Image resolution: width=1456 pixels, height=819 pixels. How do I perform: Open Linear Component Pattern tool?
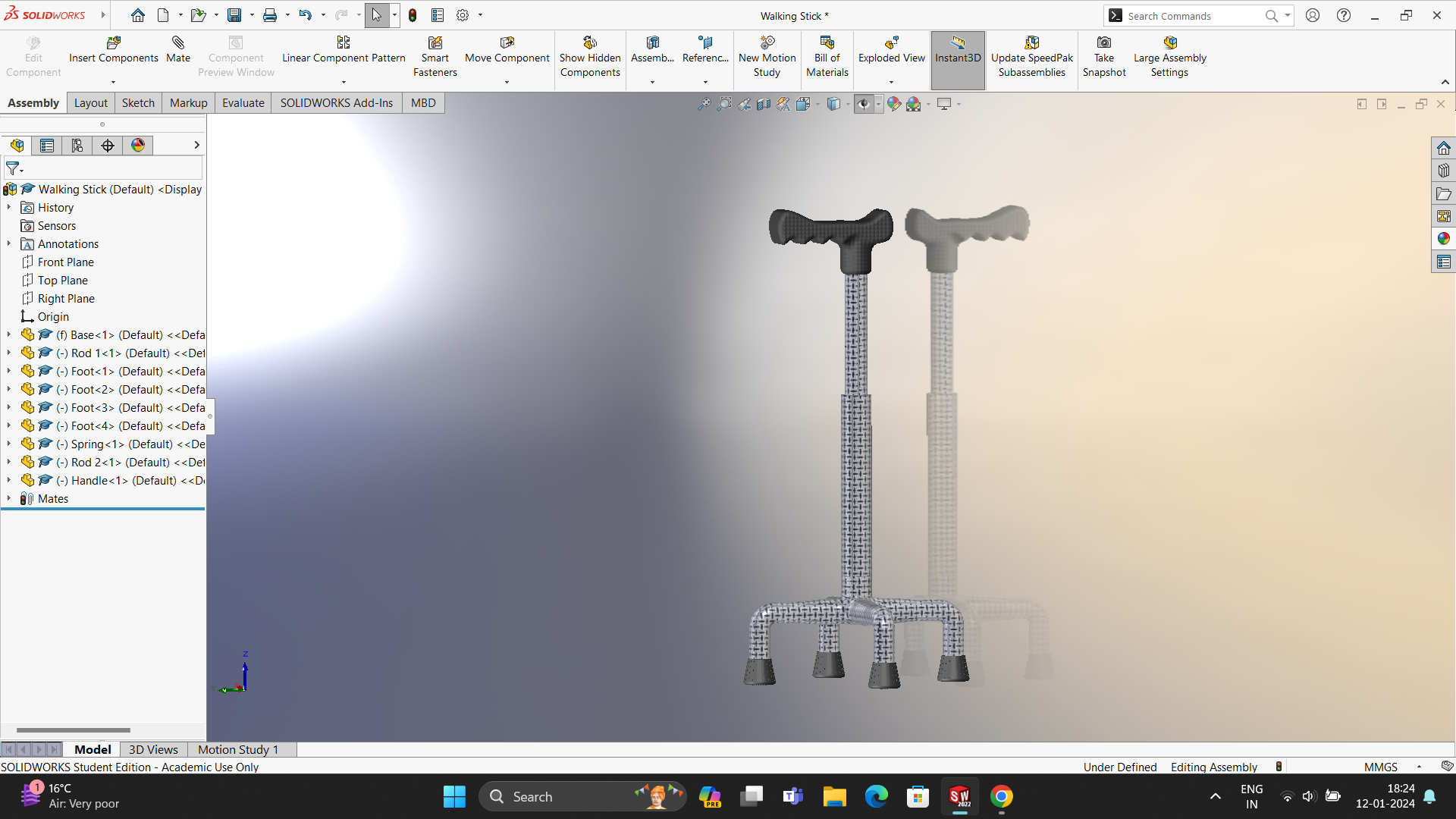click(344, 50)
